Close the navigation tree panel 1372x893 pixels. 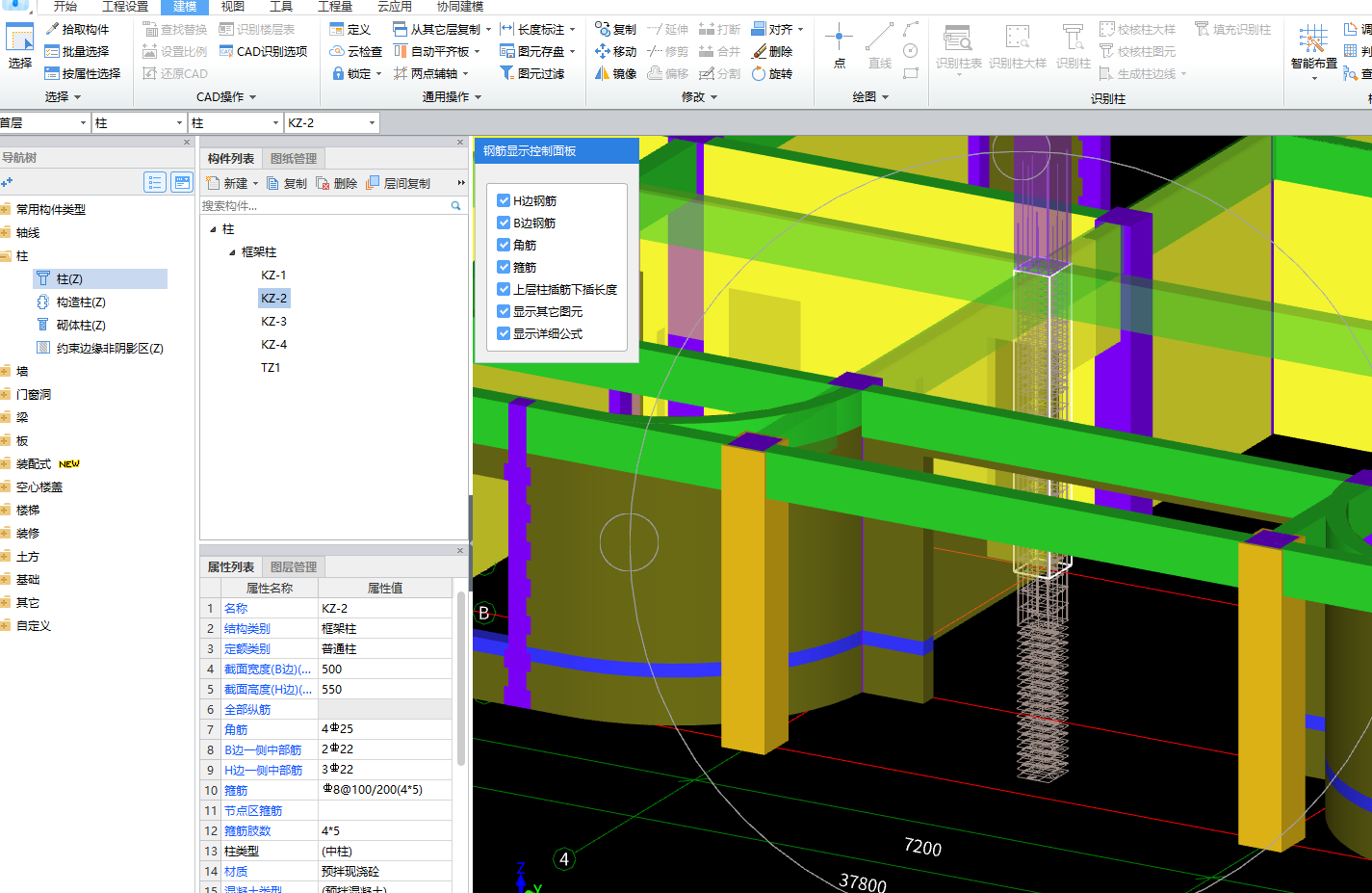click(x=187, y=143)
